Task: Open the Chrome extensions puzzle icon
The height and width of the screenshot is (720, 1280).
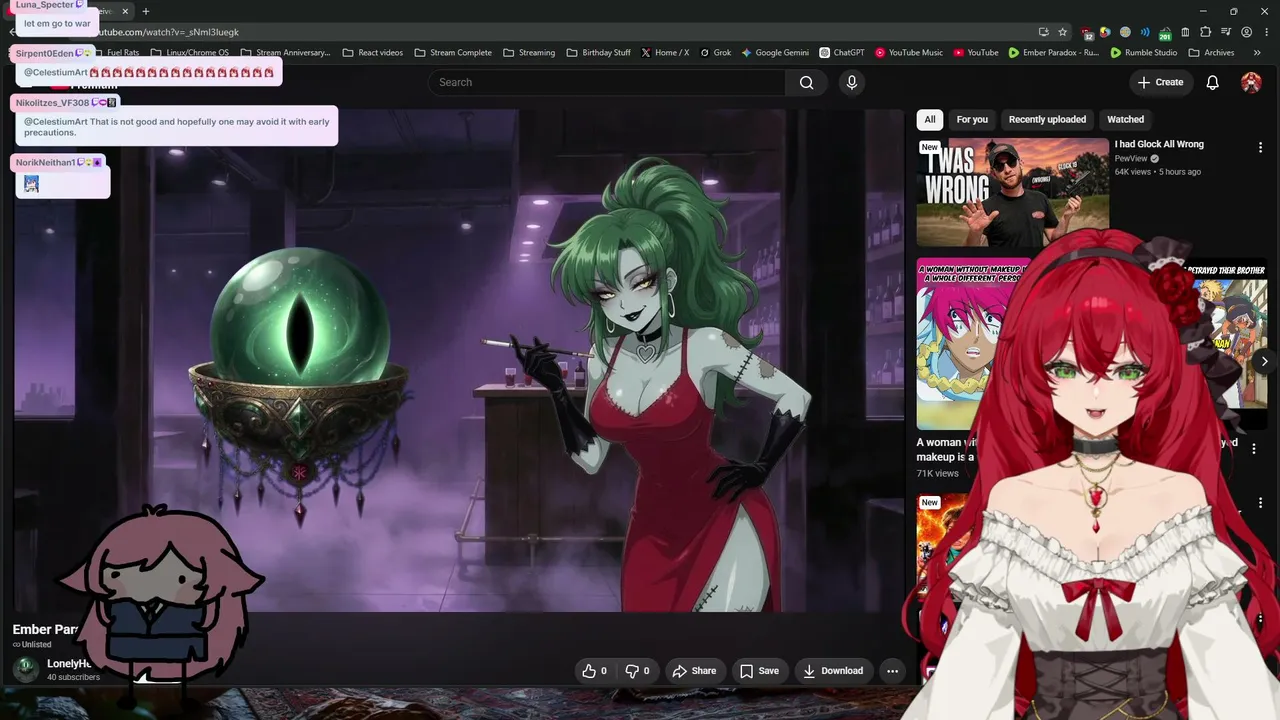Action: 1205,32
